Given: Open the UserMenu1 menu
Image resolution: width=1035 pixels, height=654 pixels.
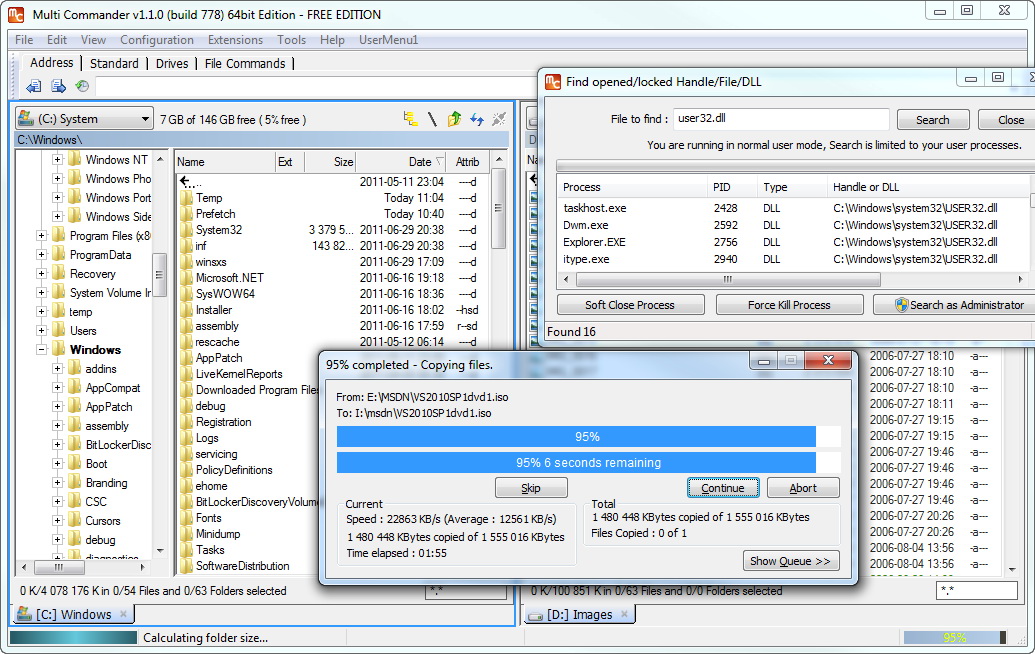Looking at the screenshot, I should (x=389, y=40).
